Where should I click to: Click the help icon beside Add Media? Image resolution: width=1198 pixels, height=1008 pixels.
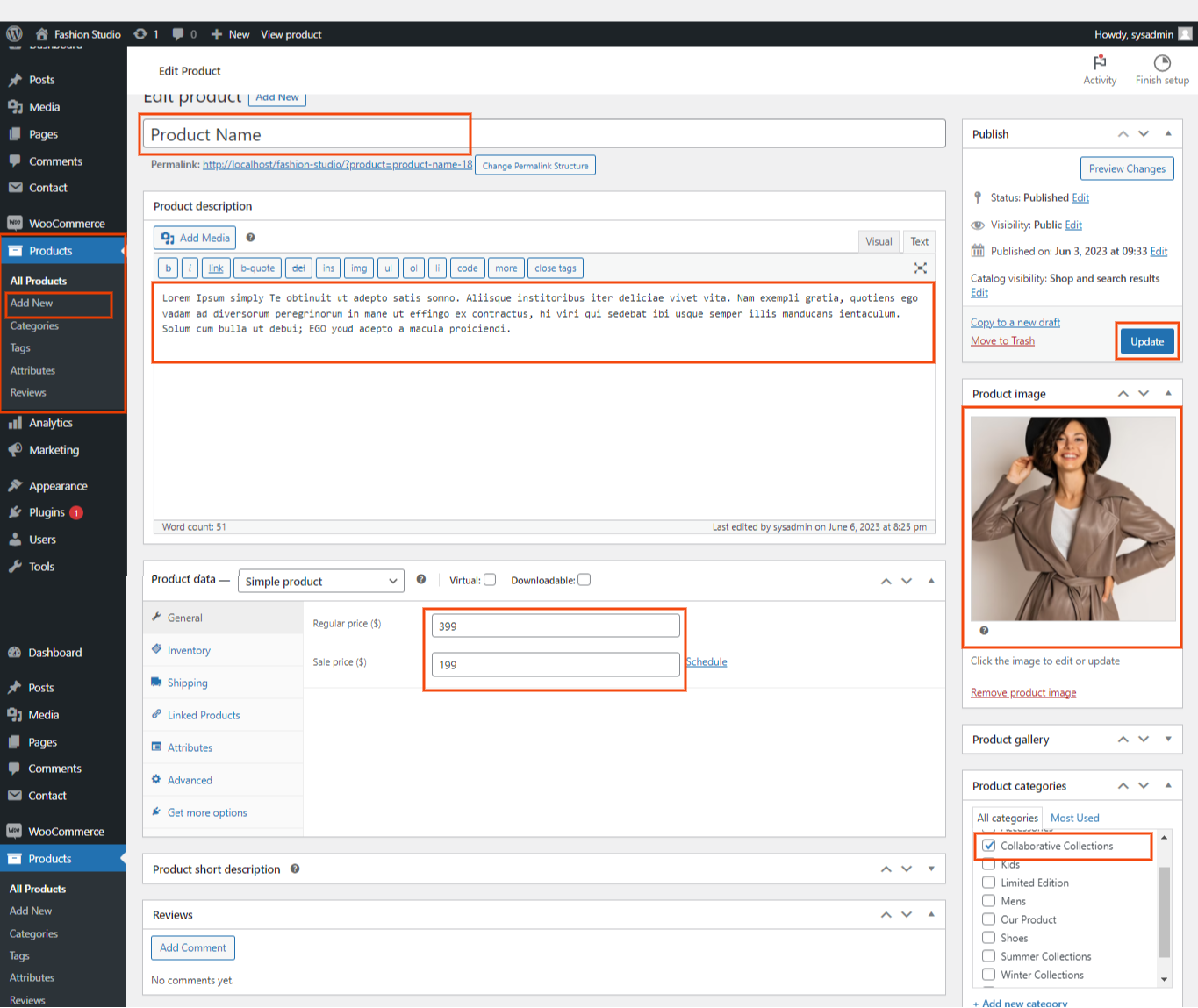point(250,238)
